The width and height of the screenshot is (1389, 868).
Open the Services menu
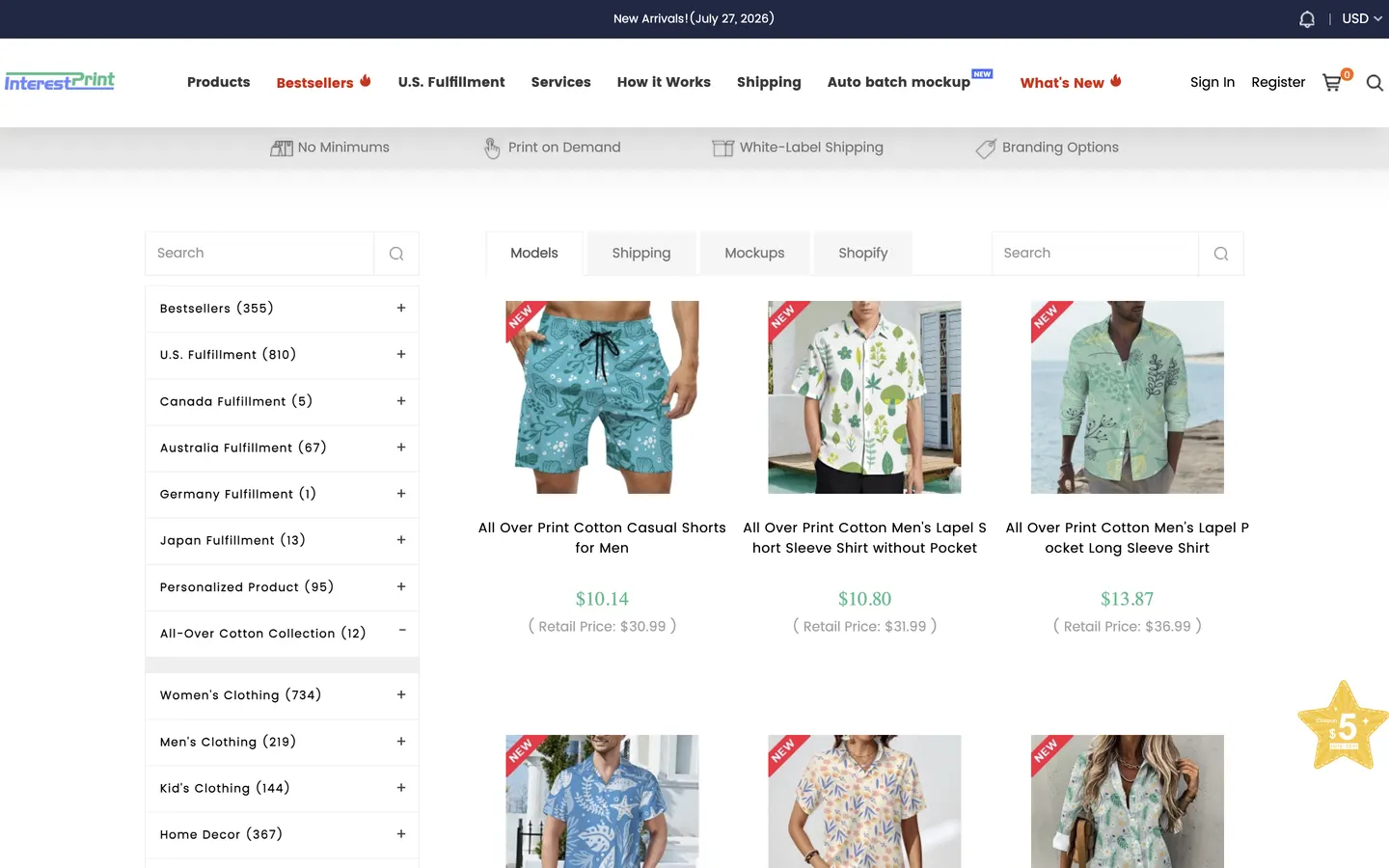560,82
